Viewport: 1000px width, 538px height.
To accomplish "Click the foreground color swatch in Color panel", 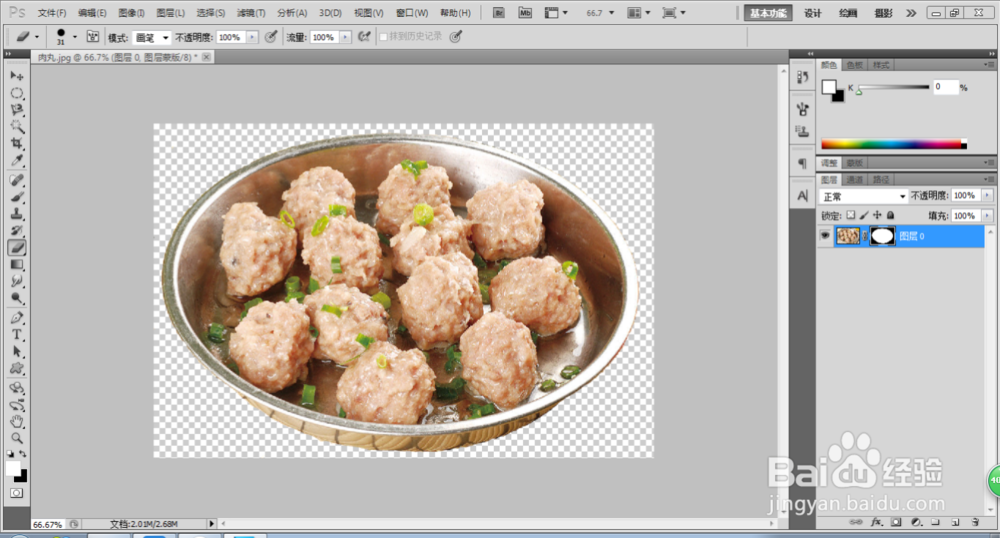I will point(828,87).
